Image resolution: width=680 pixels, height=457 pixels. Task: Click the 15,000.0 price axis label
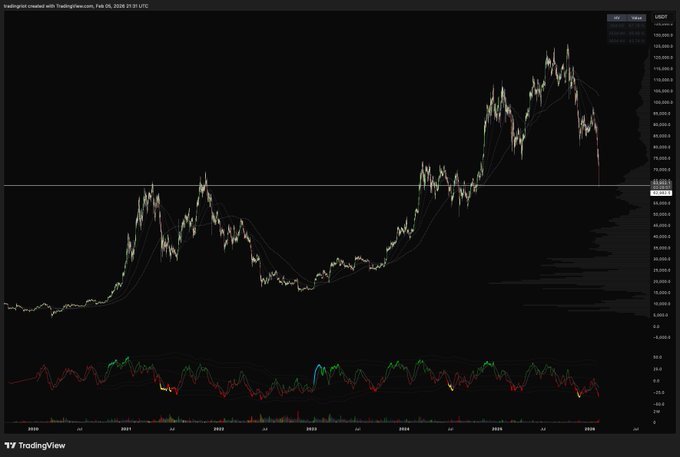tap(664, 293)
